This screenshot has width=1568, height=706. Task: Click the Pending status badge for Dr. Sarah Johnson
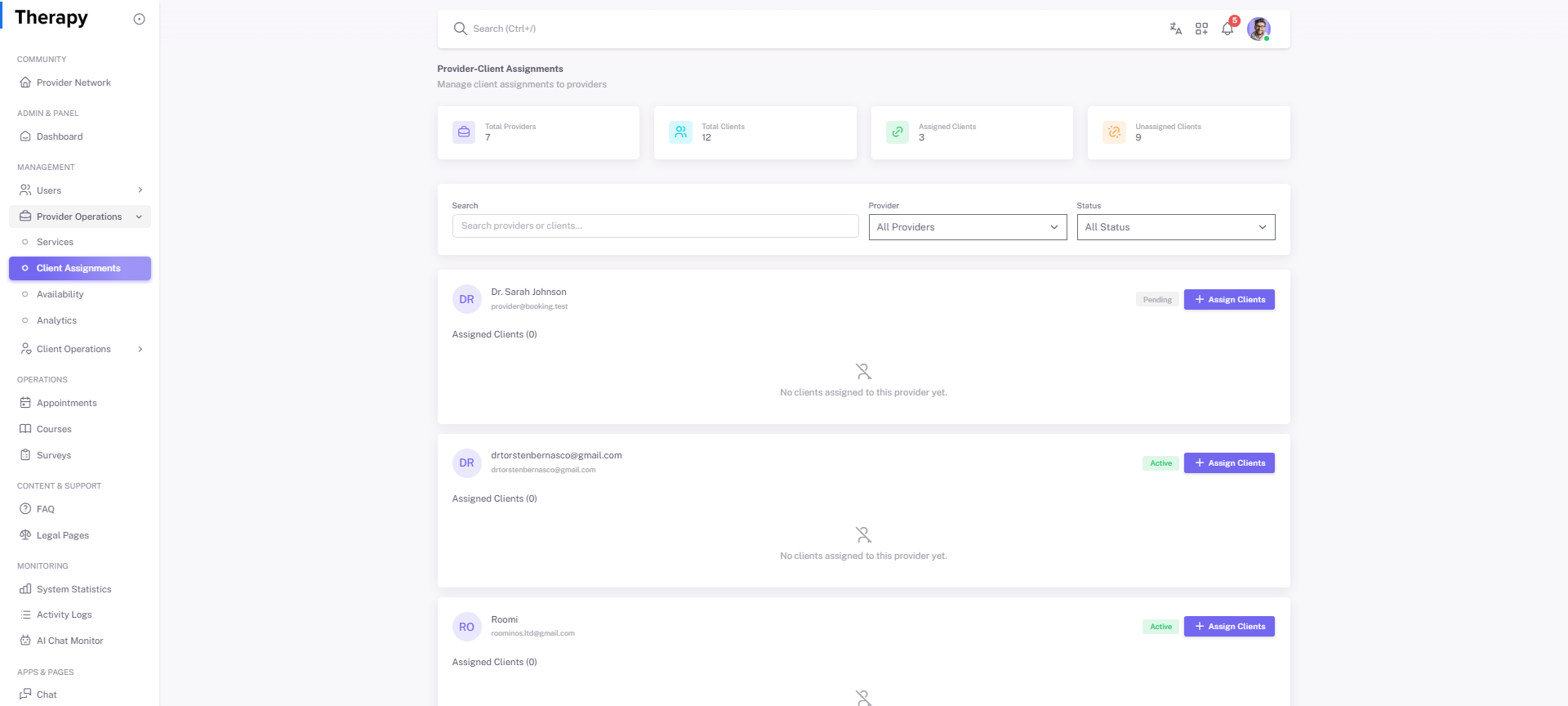pyautogui.click(x=1157, y=300)
